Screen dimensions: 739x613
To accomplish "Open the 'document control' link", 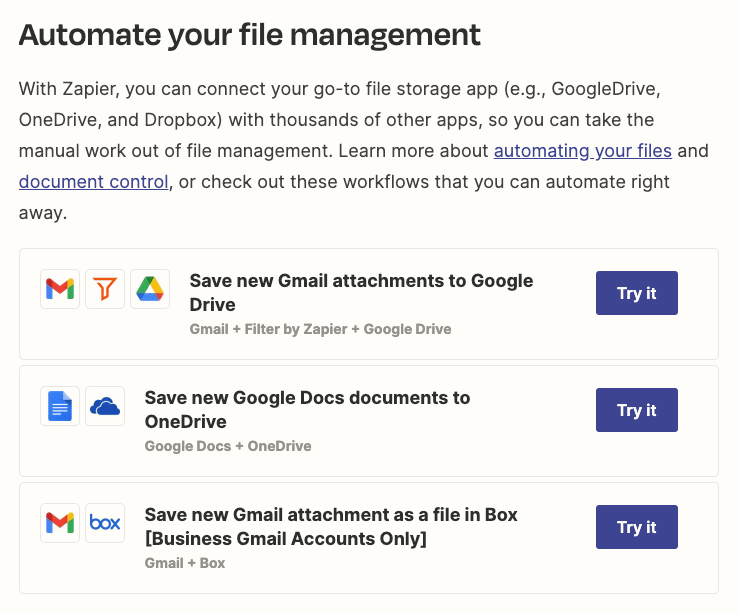I will coord(93,182).
